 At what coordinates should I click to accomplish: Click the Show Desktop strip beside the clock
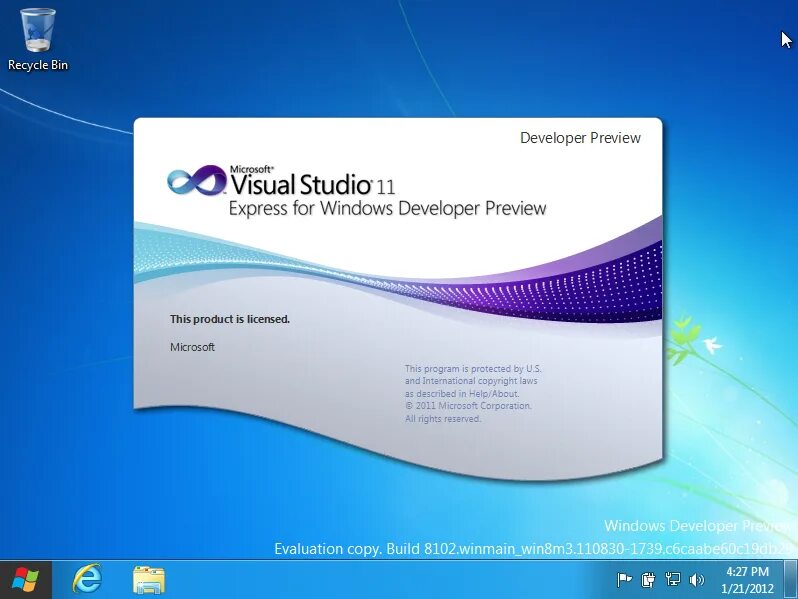pos(791,580)
